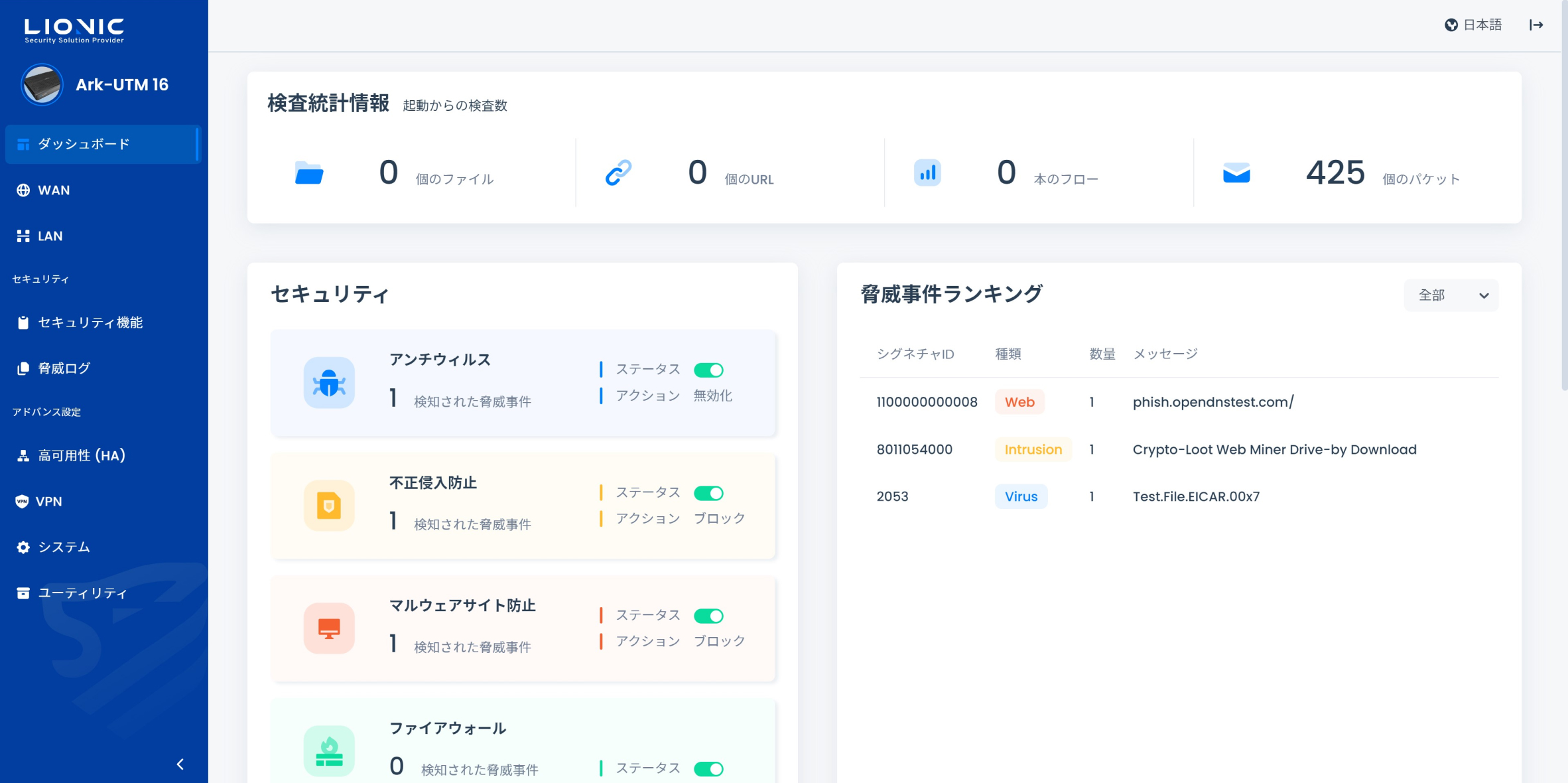This screenshot has height=783, width=1568.
Task: Switch off the firewall status toggle
Action: 708,769
